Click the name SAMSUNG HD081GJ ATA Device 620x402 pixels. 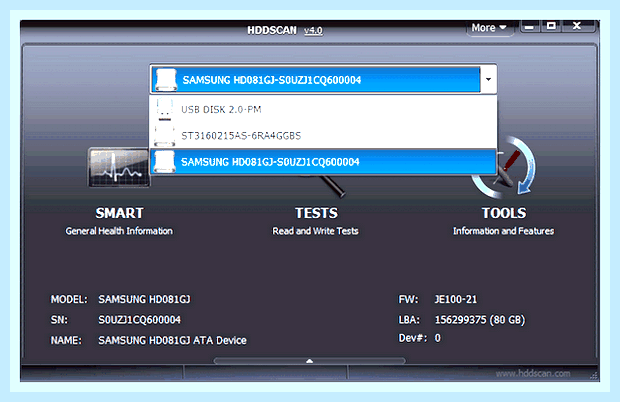(x=172, y=340)
